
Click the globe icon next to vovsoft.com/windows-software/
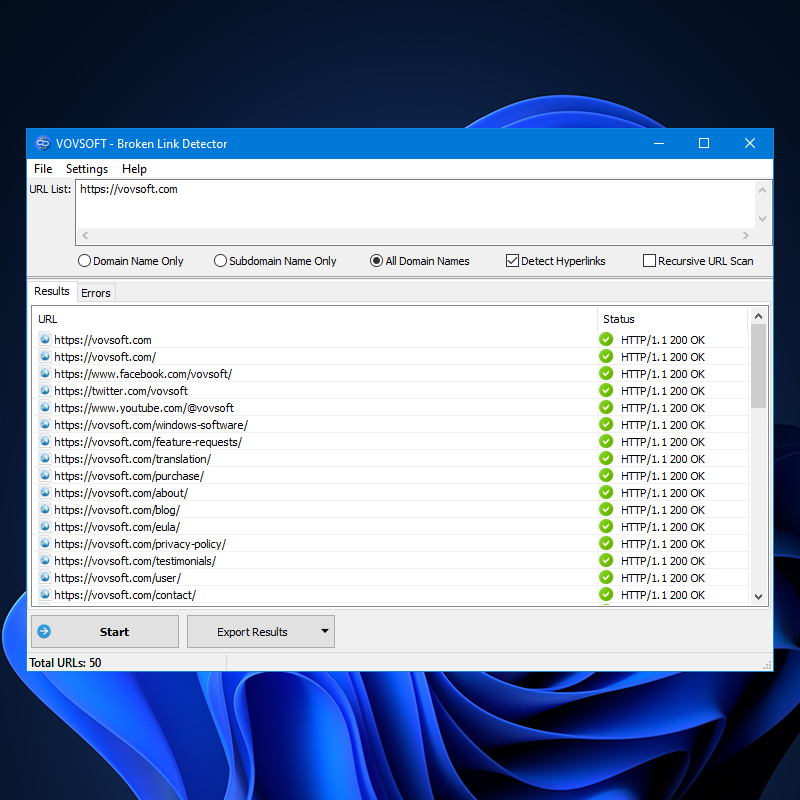[x=45, y=424]
